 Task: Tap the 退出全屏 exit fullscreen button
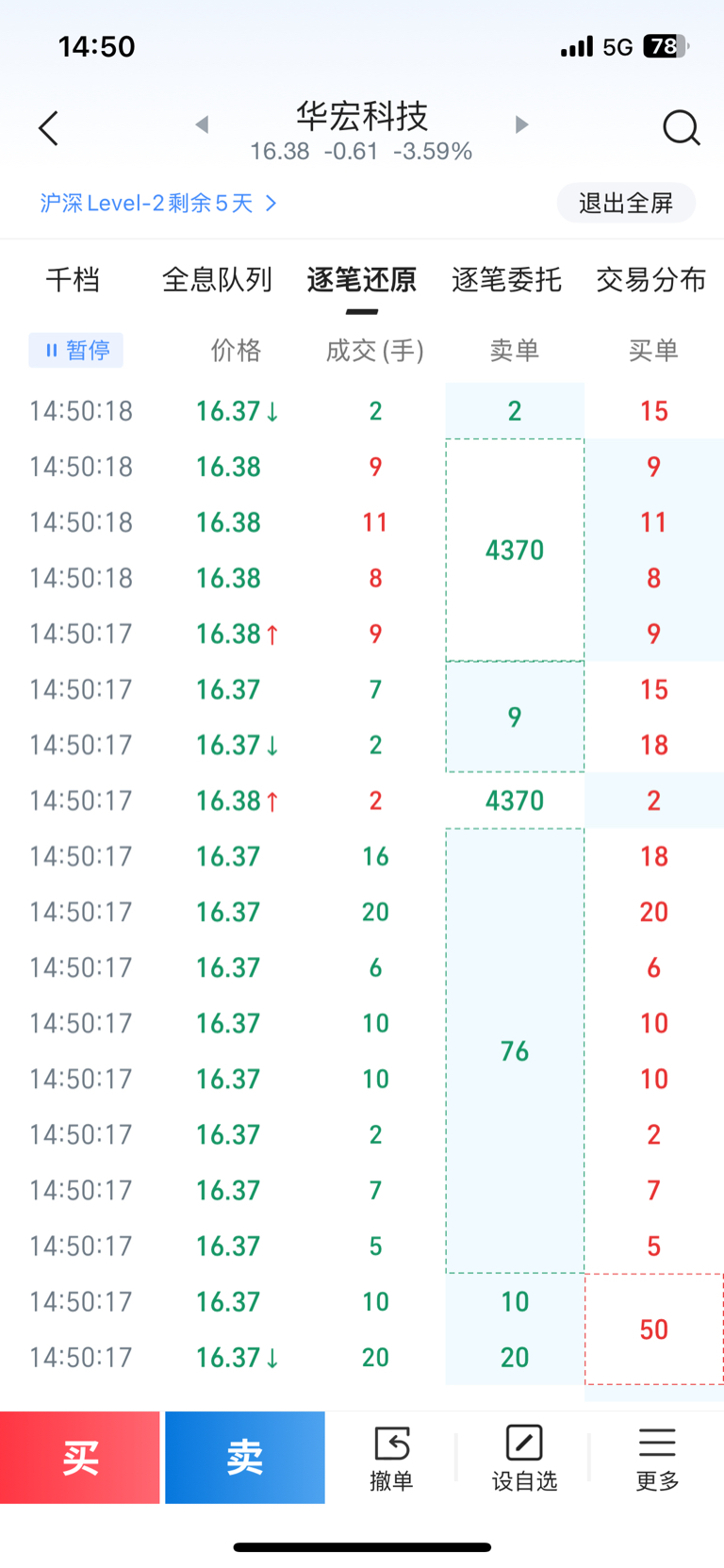[626, 203]
